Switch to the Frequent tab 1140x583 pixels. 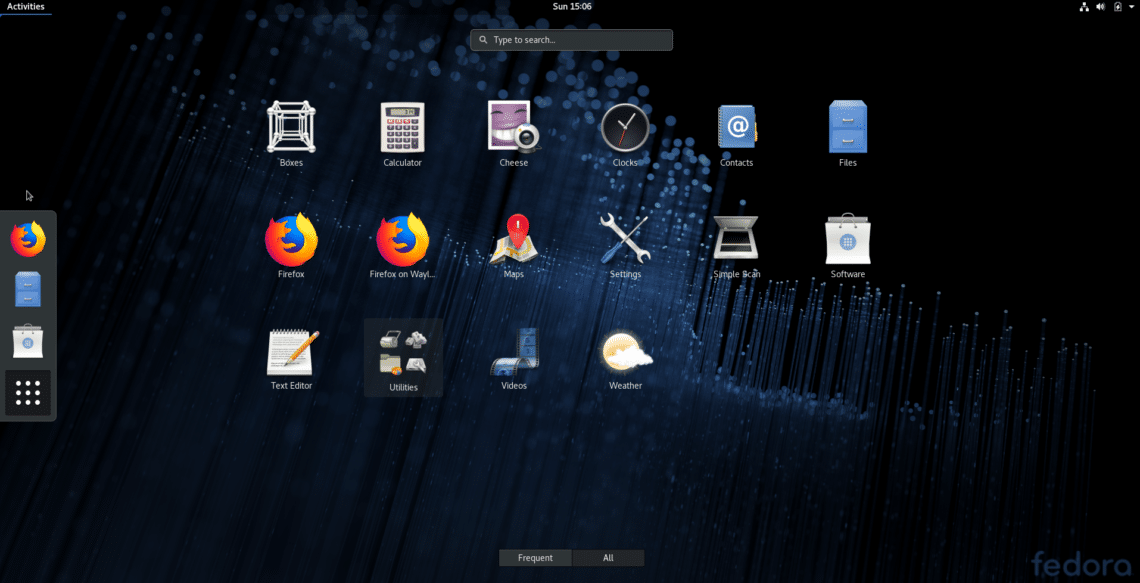(x=535, y=558)
